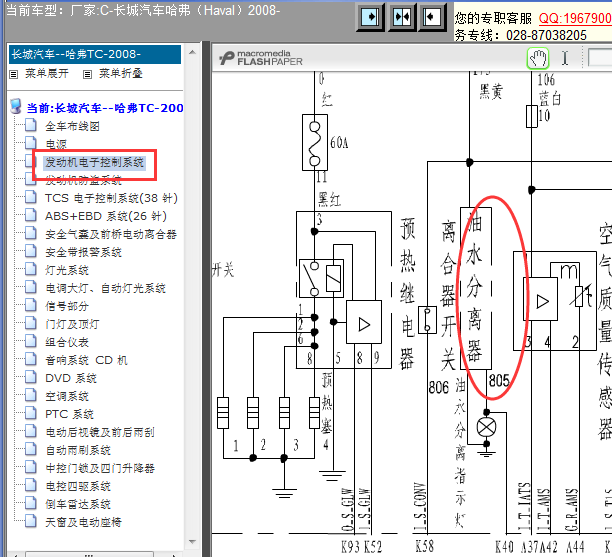Click the page icon beside 信号部分
Screen dimensions: 612x557
[30, 306]
